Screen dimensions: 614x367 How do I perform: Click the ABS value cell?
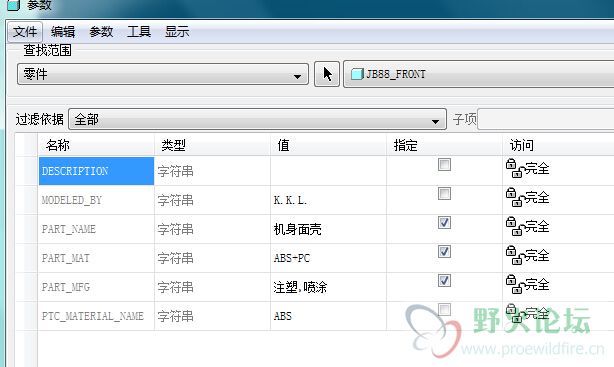tap(328, 316)
